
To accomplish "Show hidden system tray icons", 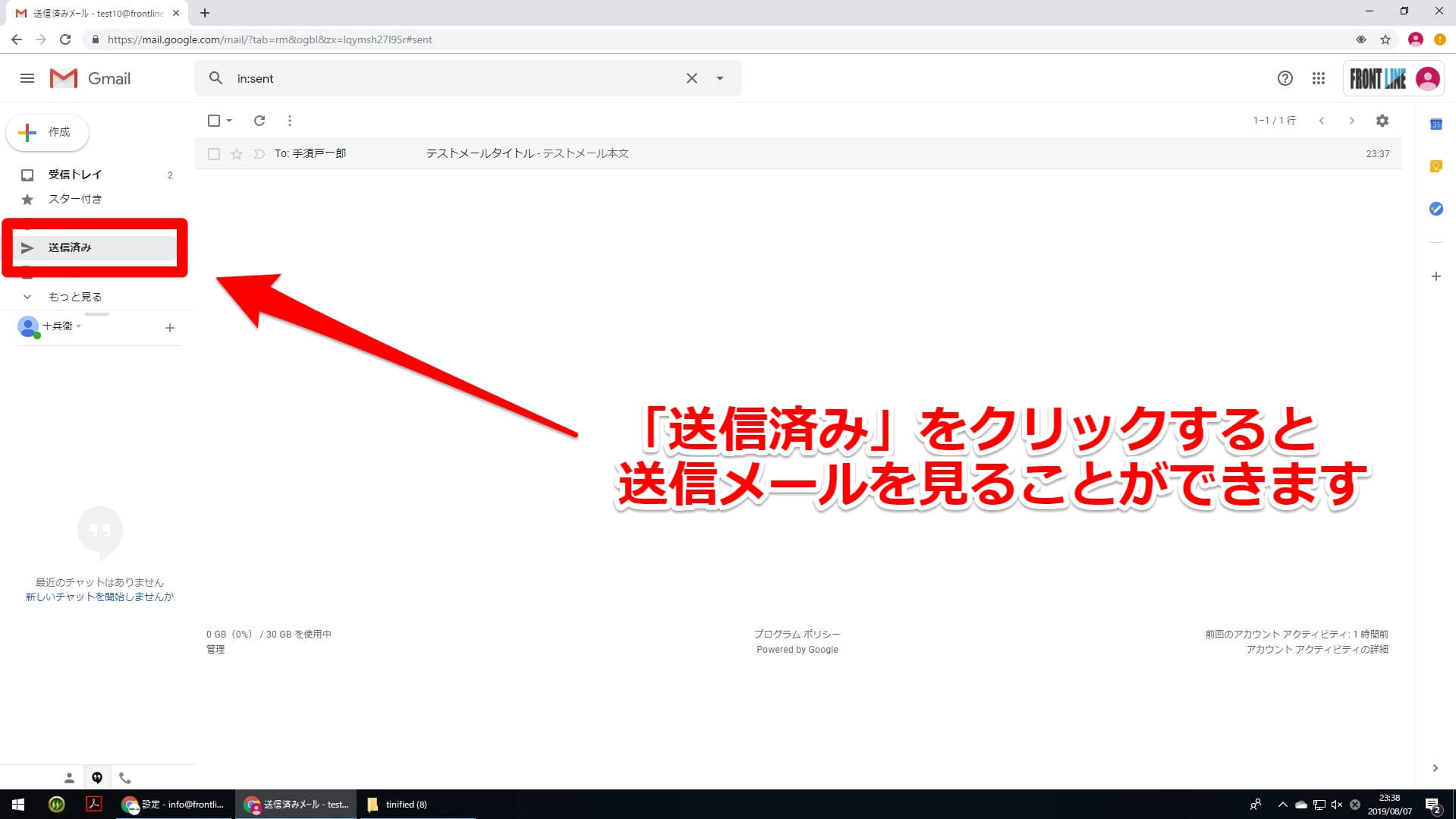I will (x=1282, y=805).
